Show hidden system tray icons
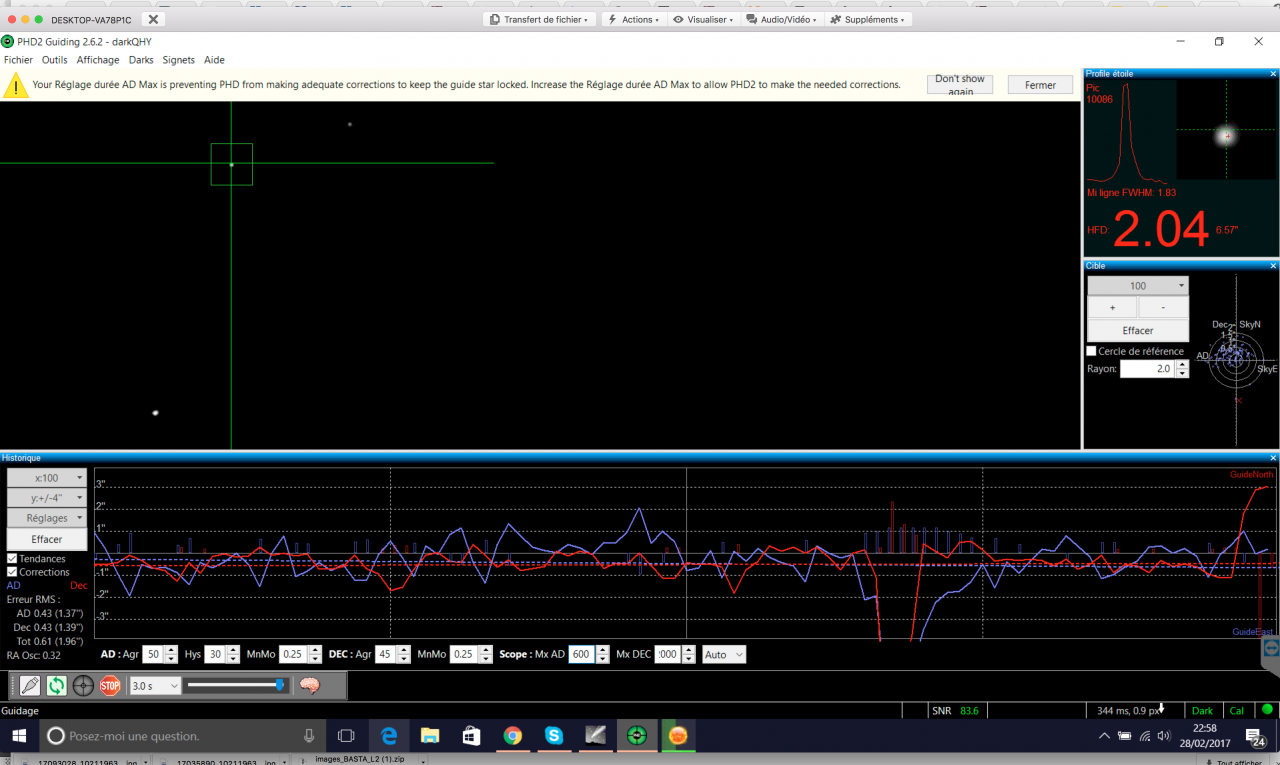The height and width of the screenshot is (765, 1280). 1104,736
